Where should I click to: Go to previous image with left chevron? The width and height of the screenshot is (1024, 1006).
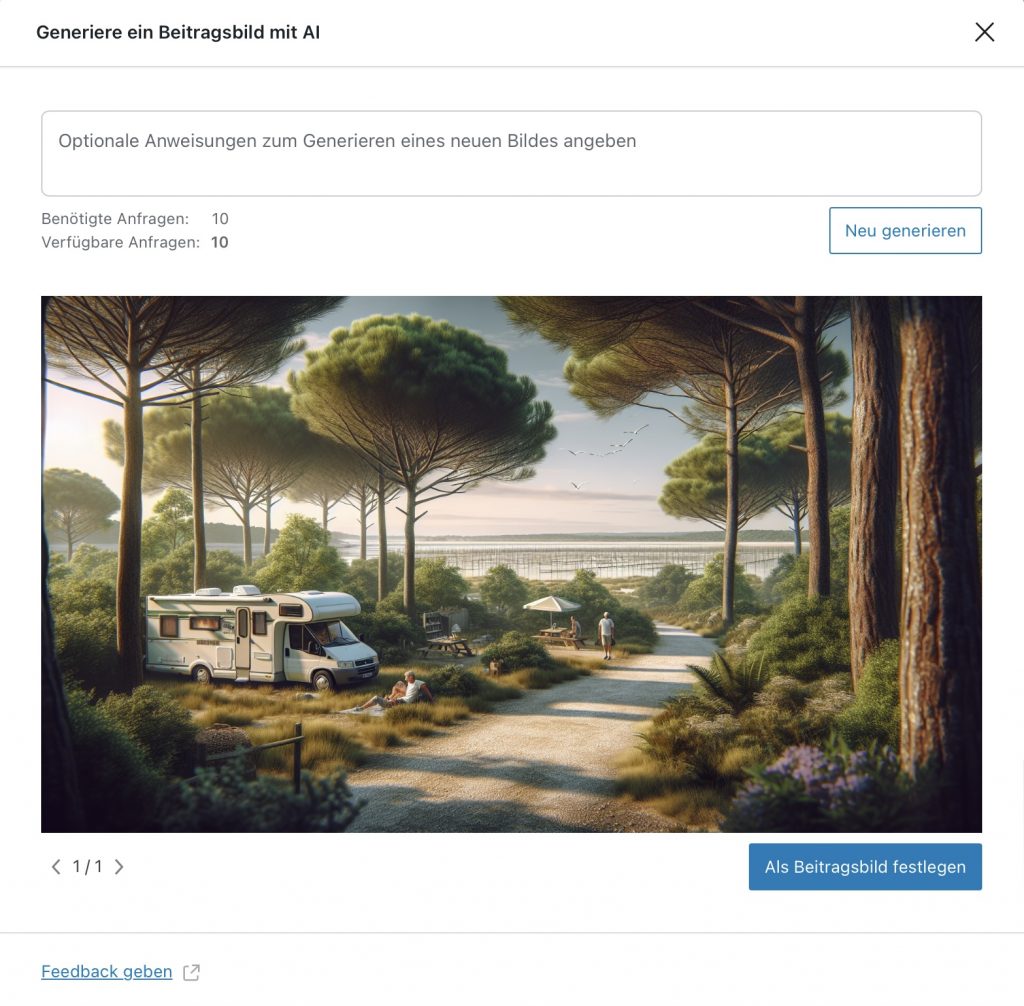click(x=56, y=867)
